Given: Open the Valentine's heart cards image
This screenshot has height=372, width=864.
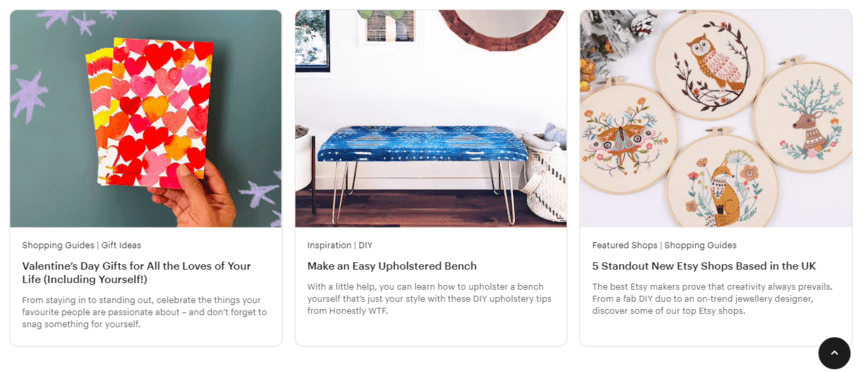Looking at the screenshot, I should (x=145, y=118).
